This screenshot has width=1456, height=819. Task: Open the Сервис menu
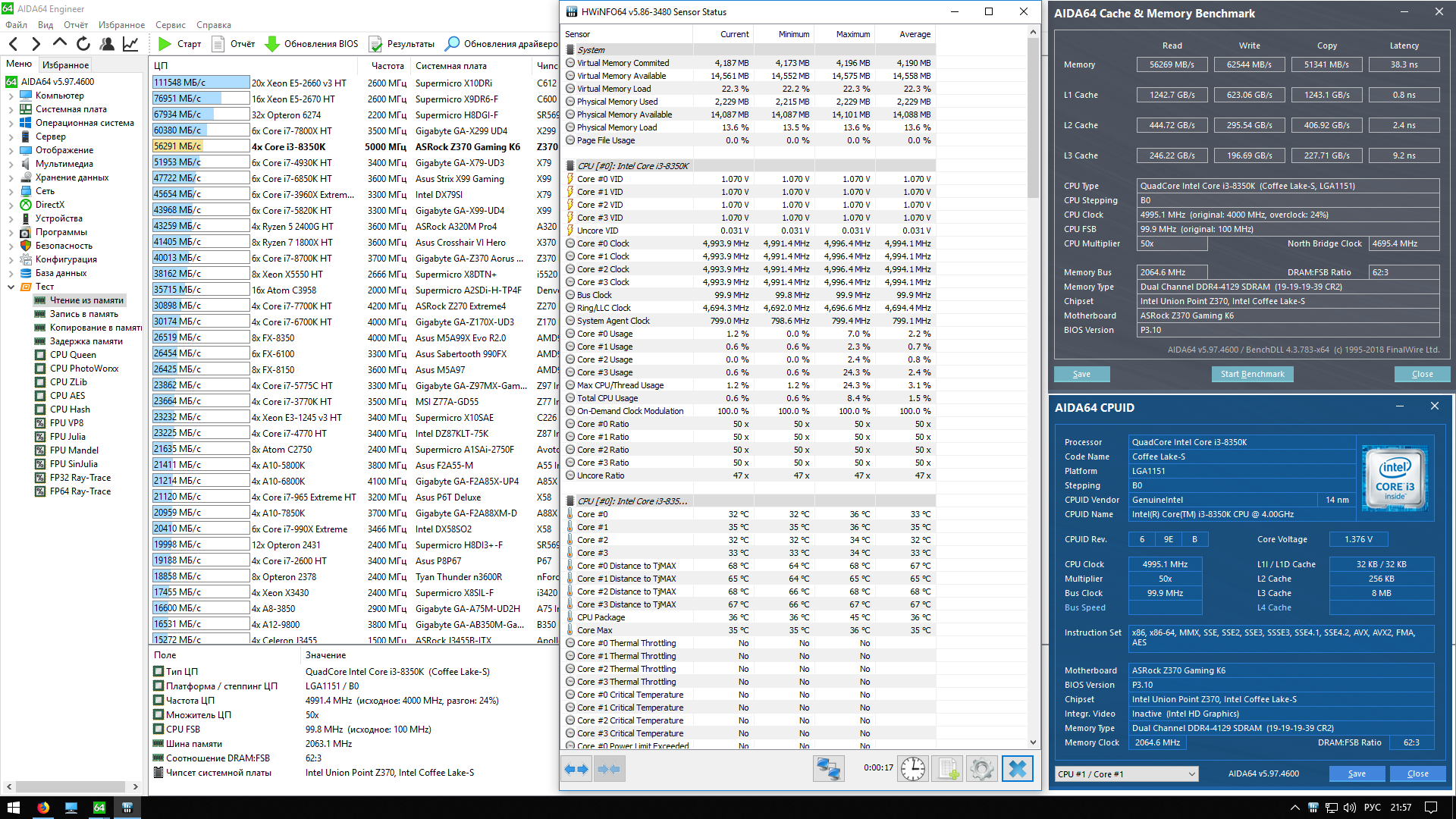pos(171,25)
